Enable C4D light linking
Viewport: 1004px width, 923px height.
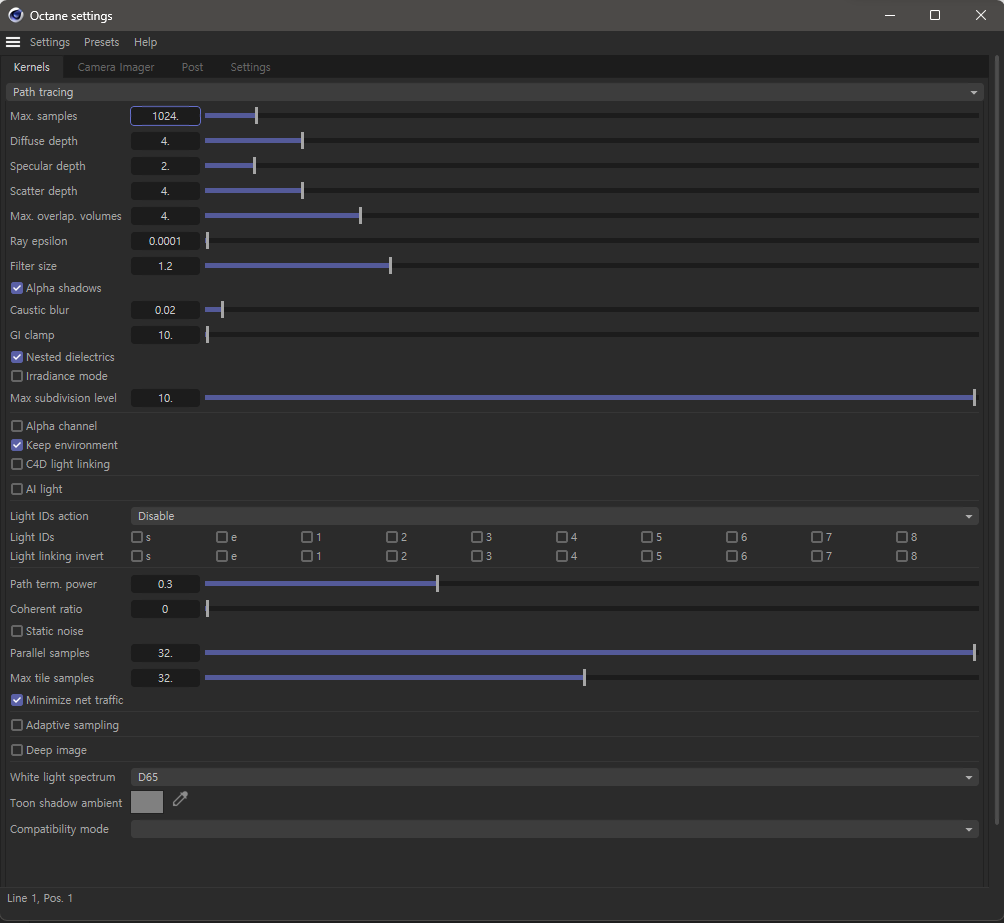[17, 464]
